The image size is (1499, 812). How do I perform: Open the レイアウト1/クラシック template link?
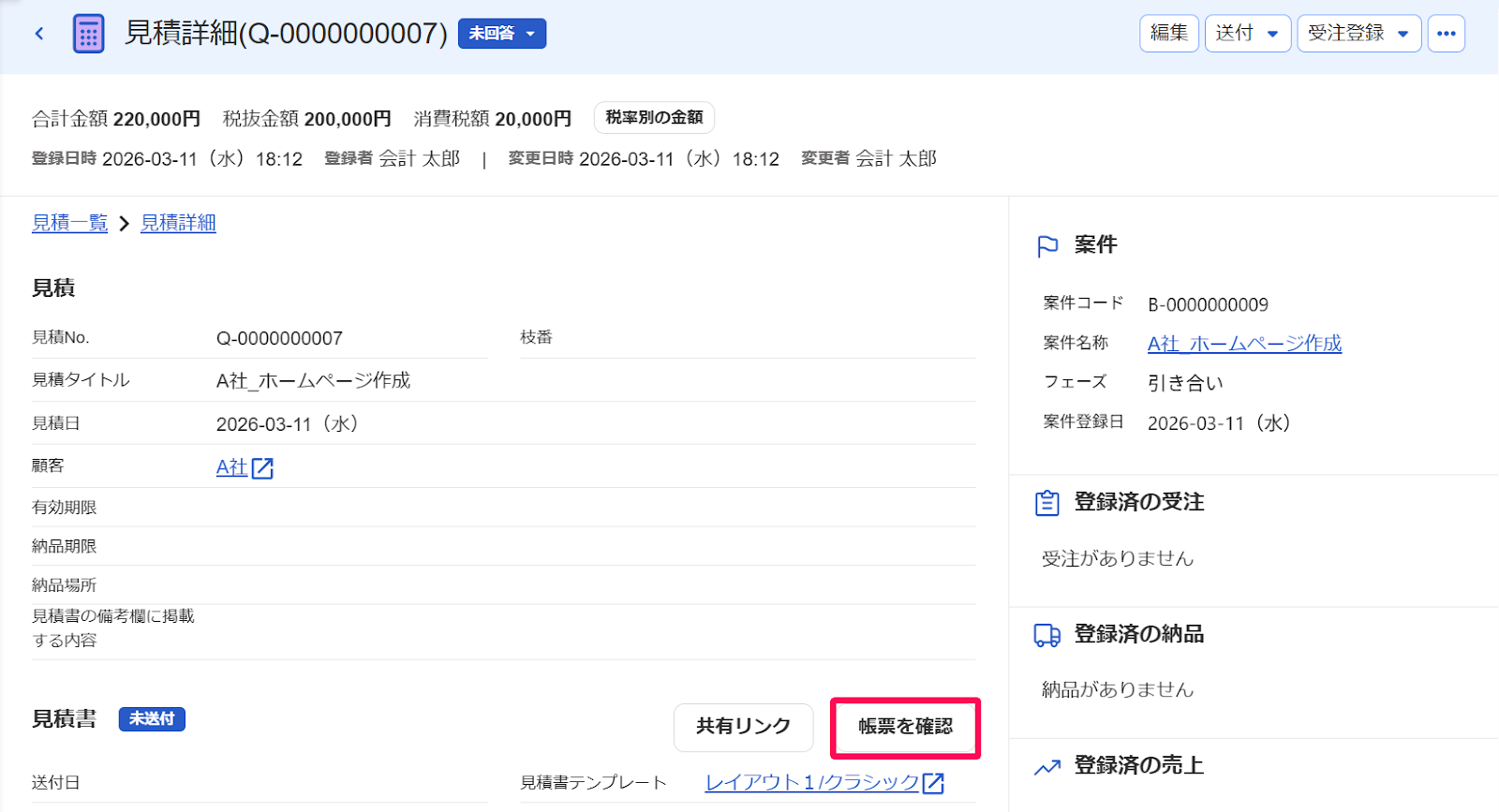click(812, 783)
